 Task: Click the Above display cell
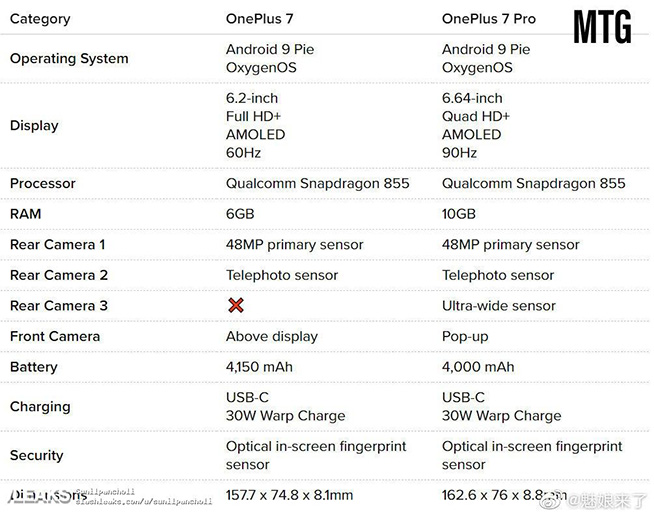pyautogui.click(x=272, y=337)
